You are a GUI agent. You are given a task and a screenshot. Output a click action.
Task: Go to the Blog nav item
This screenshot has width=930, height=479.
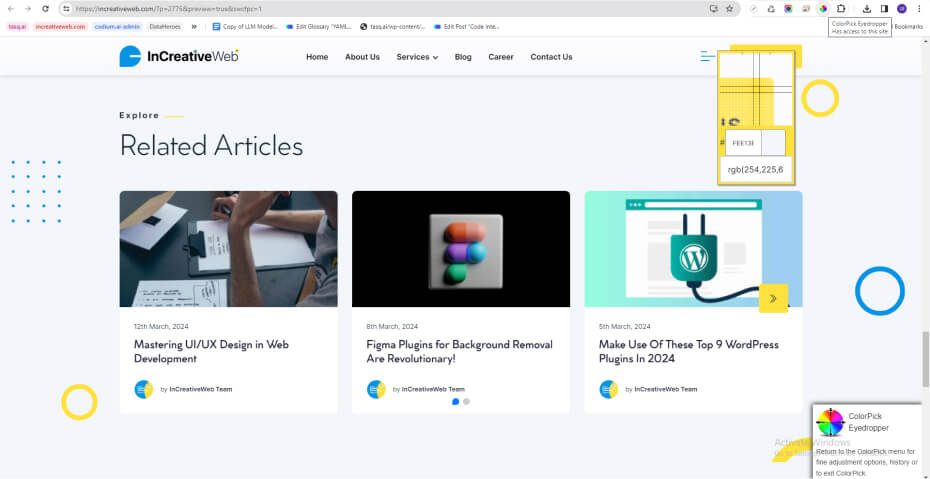(463, 57)
